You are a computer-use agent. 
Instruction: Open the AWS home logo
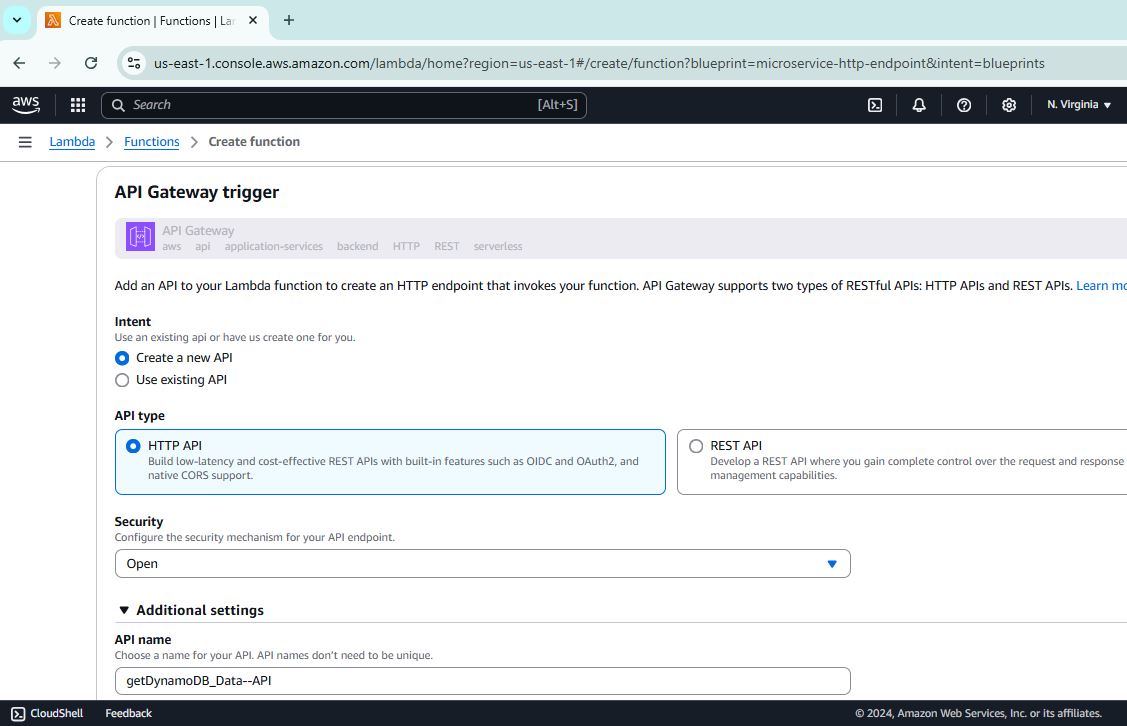(26, 105)
